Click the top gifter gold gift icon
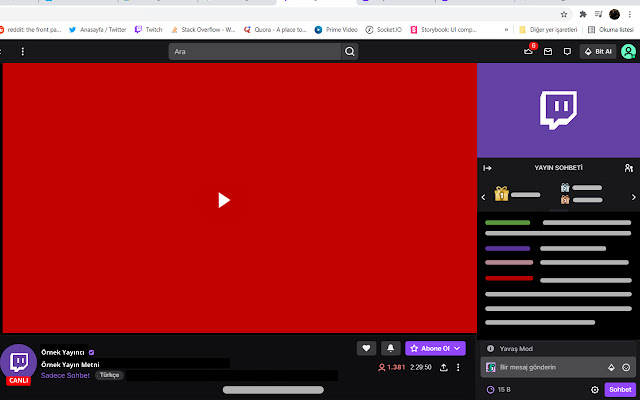 click(x=502, y=194)
